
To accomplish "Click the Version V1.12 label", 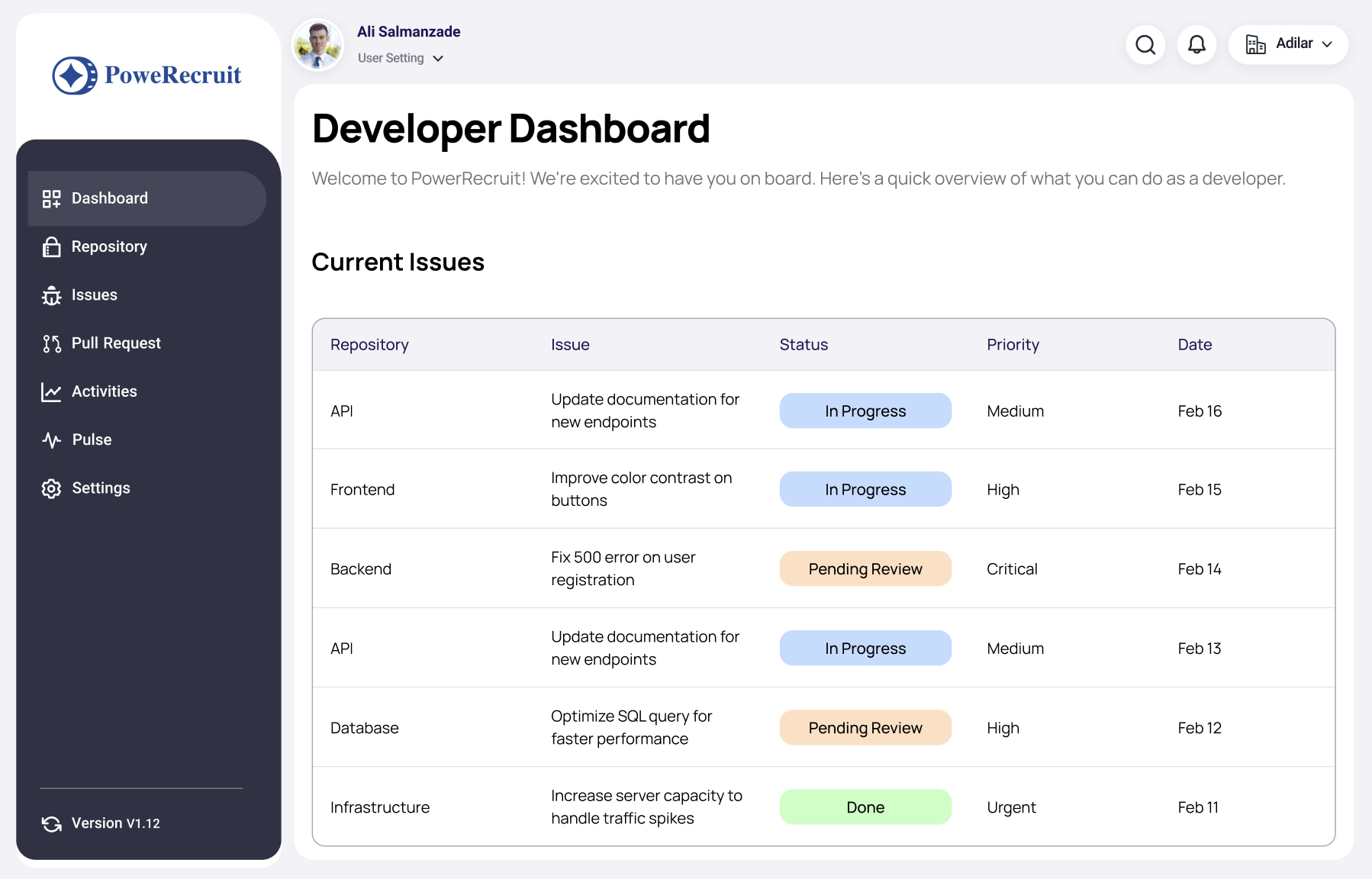I will pyautogui.click(x=115, y=823).
